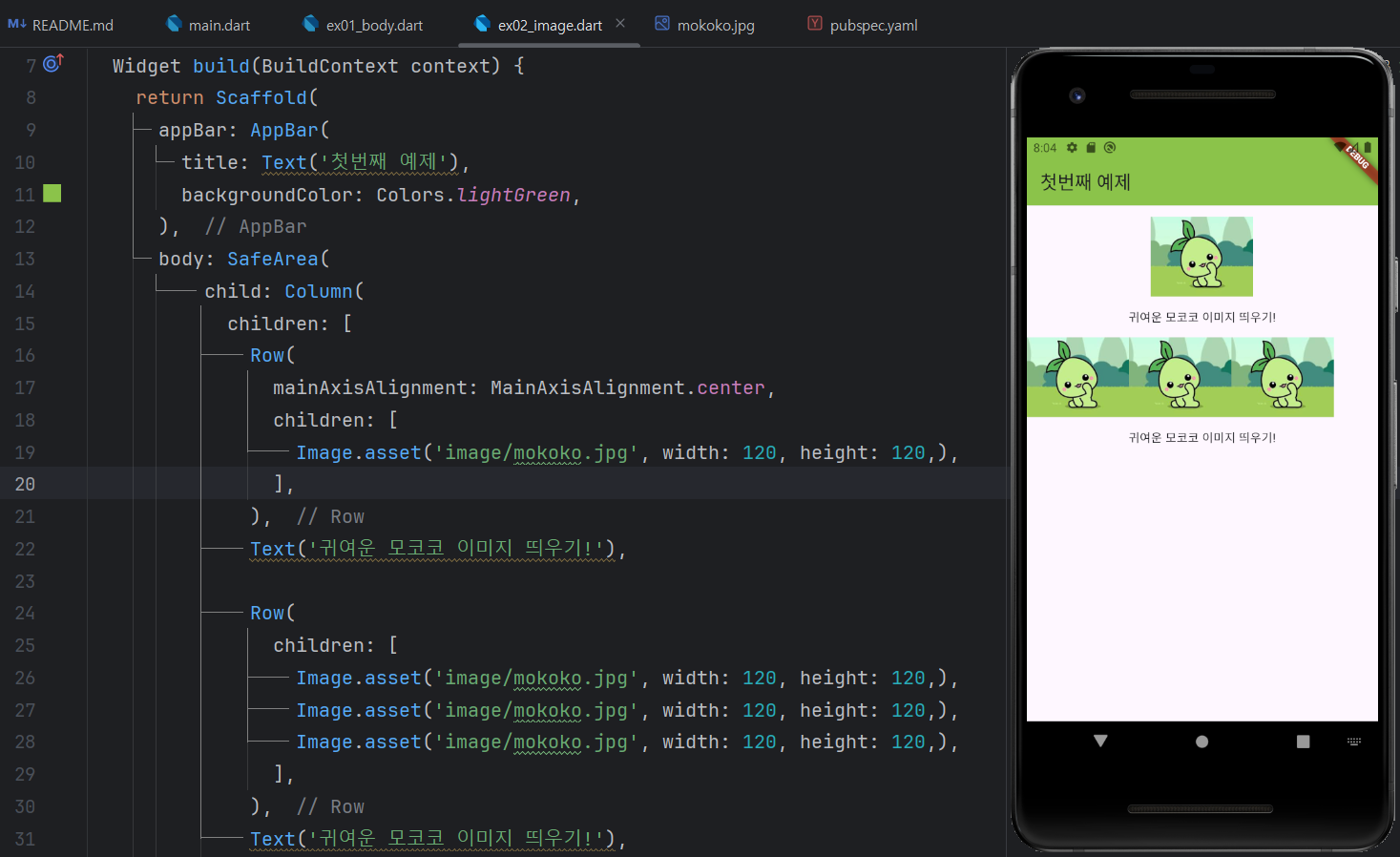The height and width of the screenshot is (857, 1400).
Task: Open the pubspec.yaml tab
Action: click(863, 25)
